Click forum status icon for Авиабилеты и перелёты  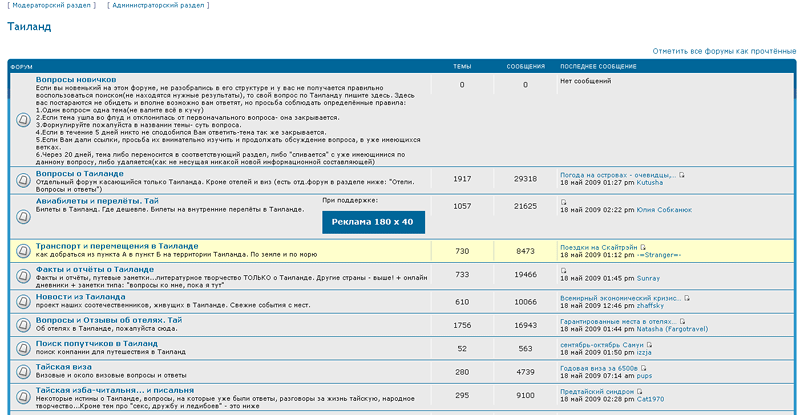click(23, 216)
